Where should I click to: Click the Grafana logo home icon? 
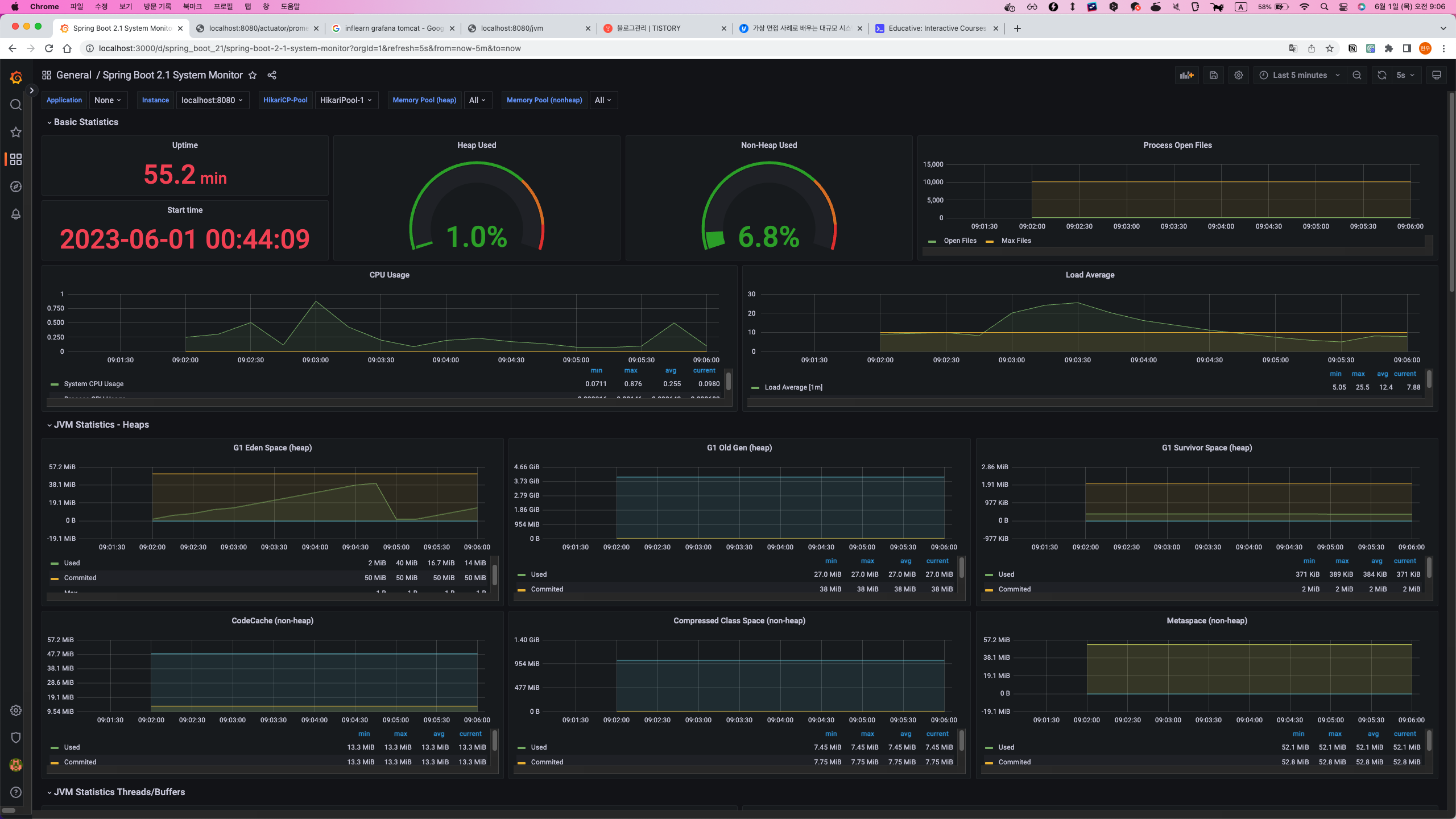point(16,77)
